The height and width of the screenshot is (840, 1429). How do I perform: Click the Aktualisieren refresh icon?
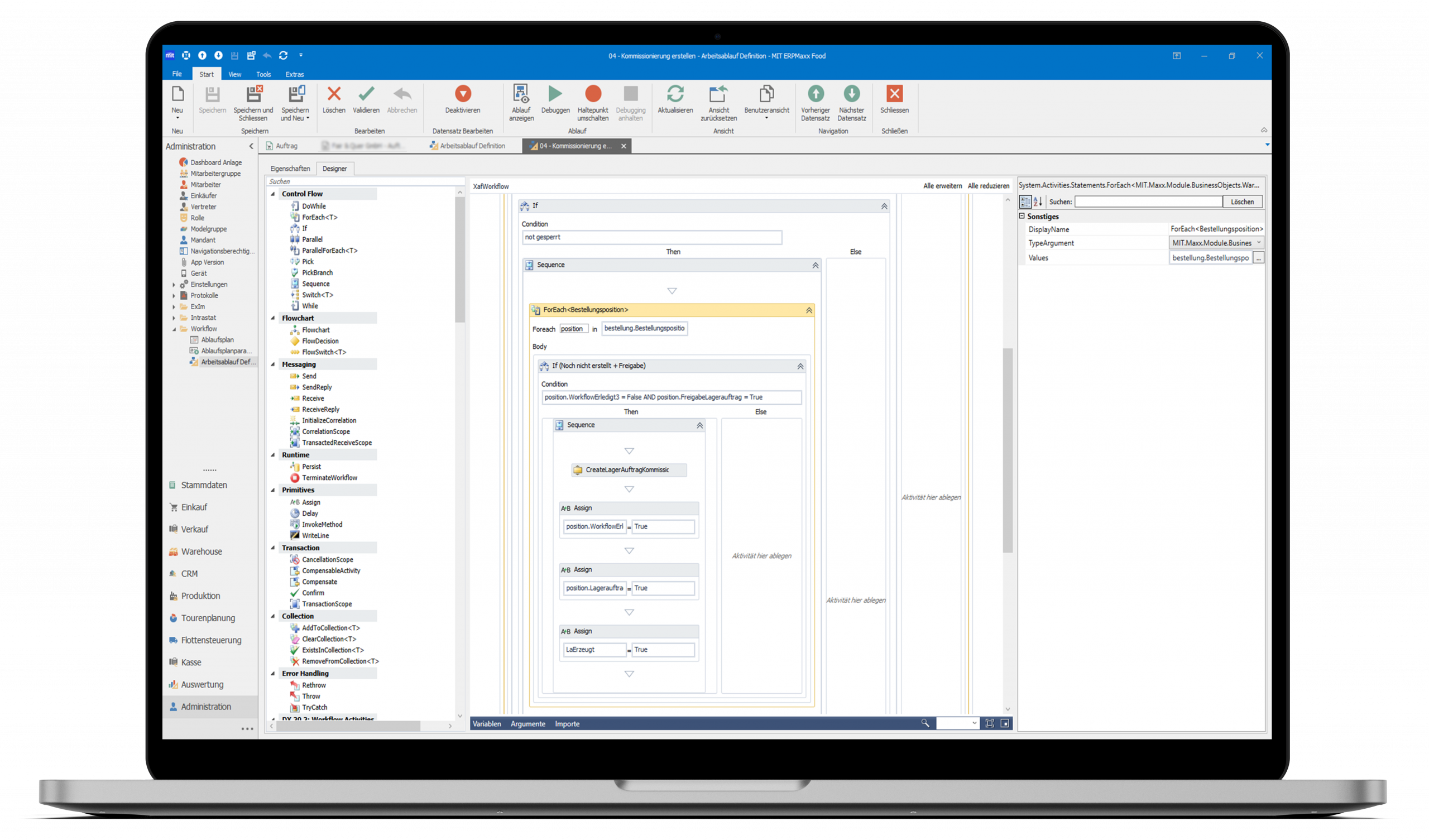pos(675,94)
